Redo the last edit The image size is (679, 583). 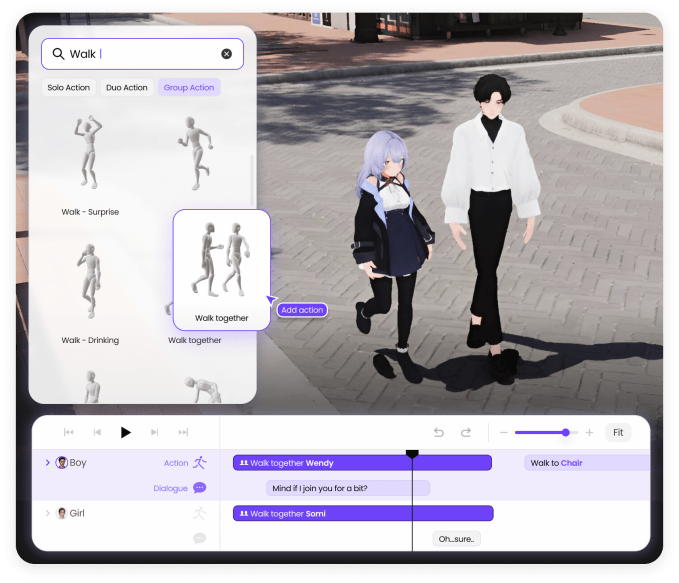(466, 432)
